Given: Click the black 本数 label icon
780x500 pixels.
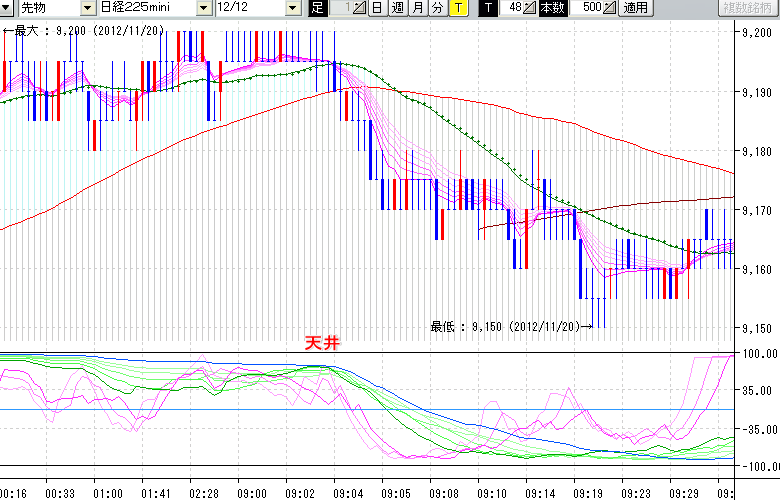Looking at the screenshot, I should tap(551, 8).
